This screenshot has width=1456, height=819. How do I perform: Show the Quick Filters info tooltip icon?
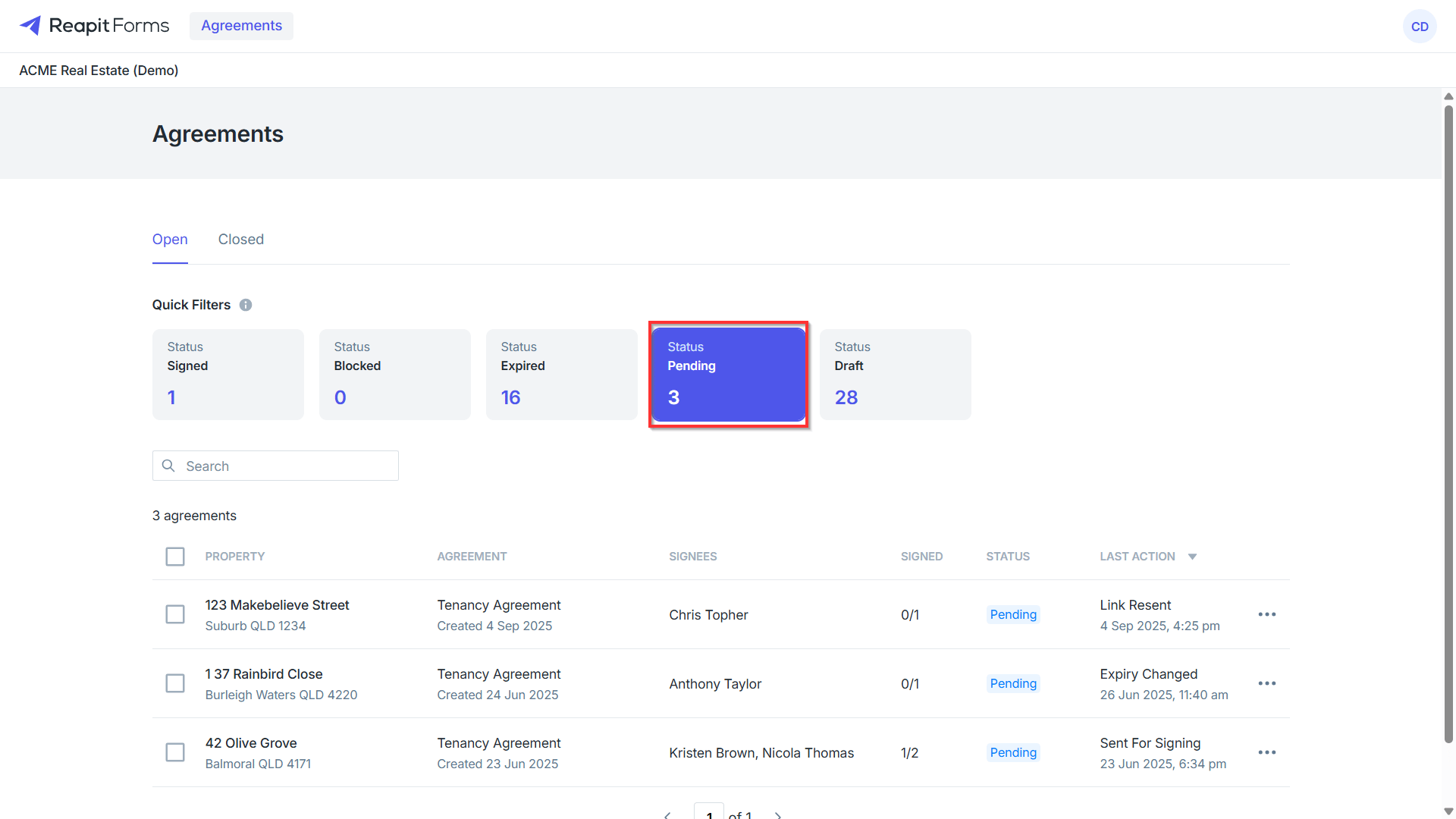(246, 305)
